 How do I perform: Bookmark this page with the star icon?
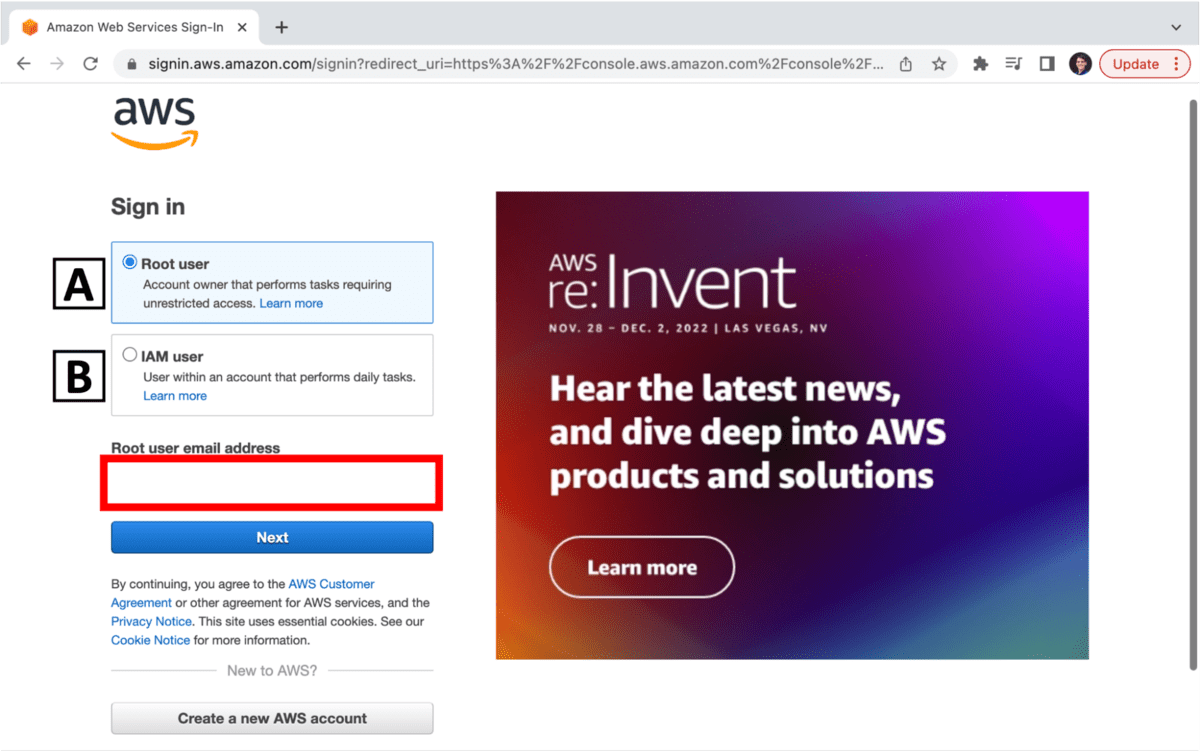click(939, 64)
